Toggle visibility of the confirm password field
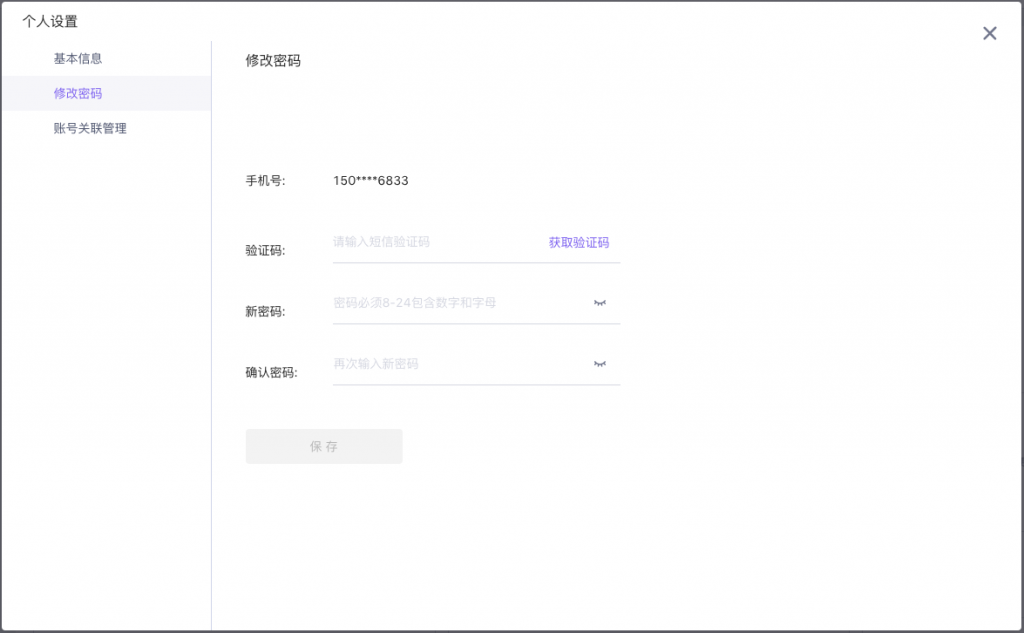Screen dimensions: 1024x633 (x=600, y=364)
